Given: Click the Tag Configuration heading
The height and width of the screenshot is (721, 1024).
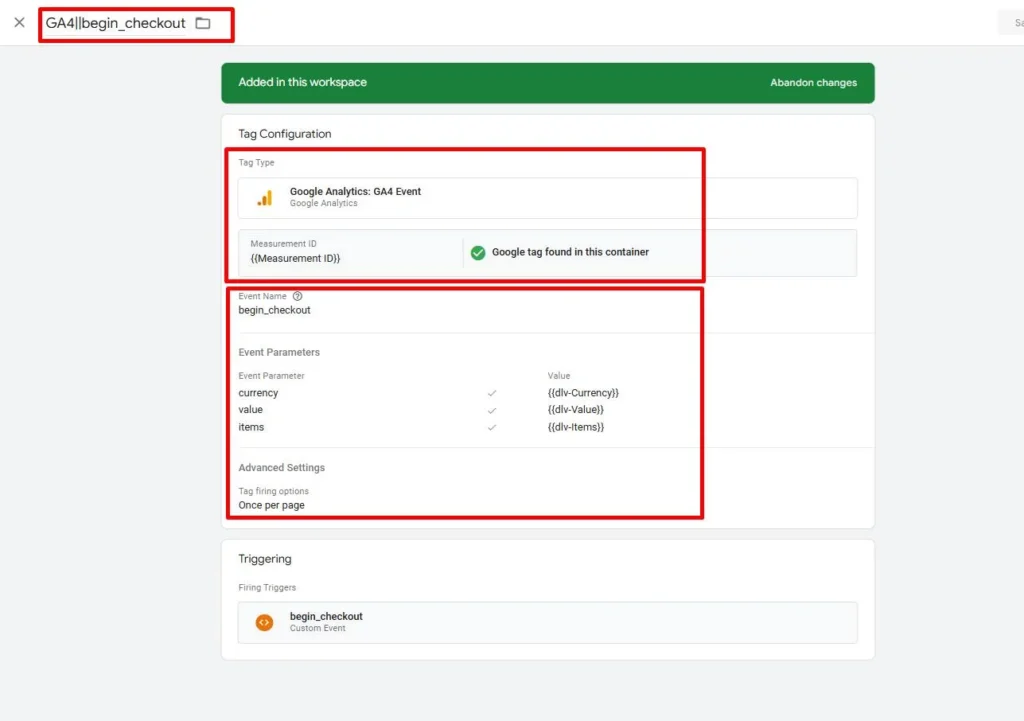Looking at the screenshot, I should point(285,134).
